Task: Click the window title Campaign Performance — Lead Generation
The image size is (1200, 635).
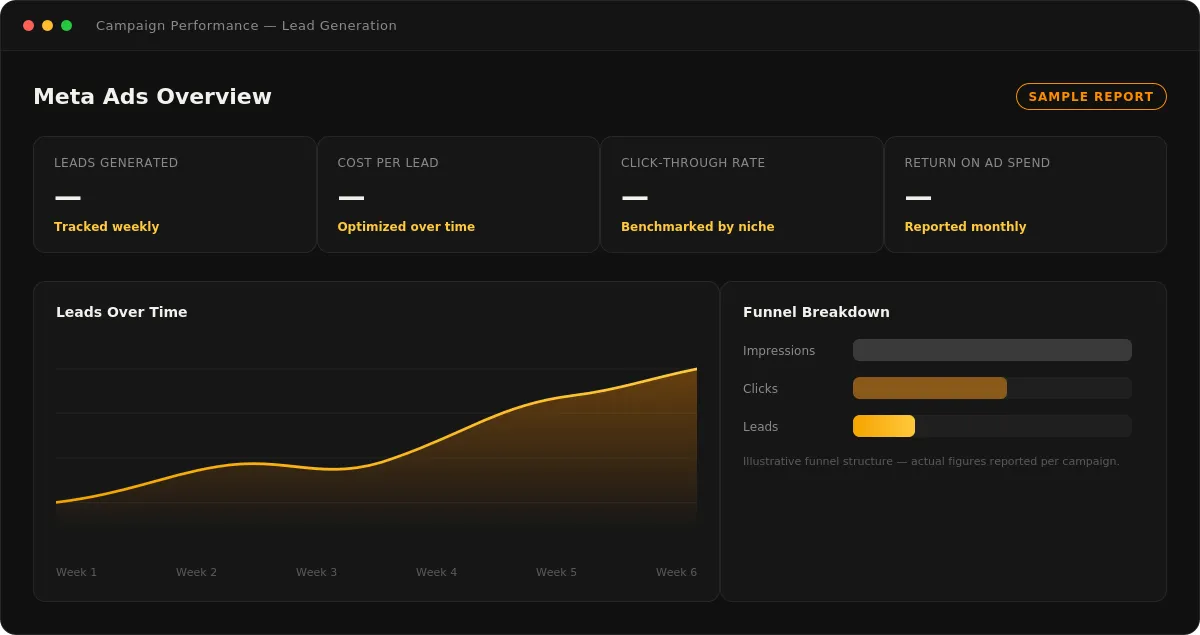Action: click(246, 26)
